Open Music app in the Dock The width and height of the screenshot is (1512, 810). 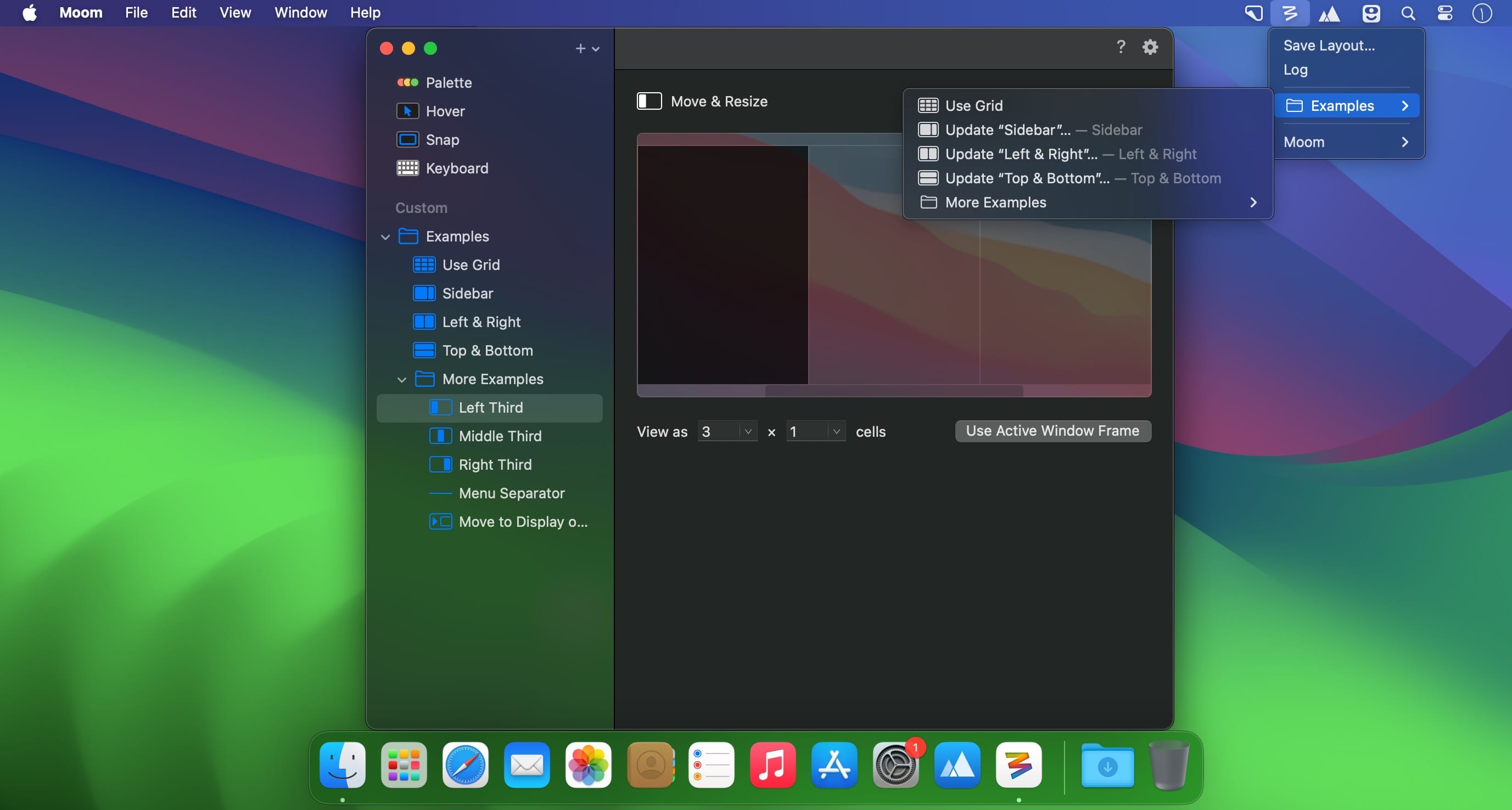coord(772,765)
